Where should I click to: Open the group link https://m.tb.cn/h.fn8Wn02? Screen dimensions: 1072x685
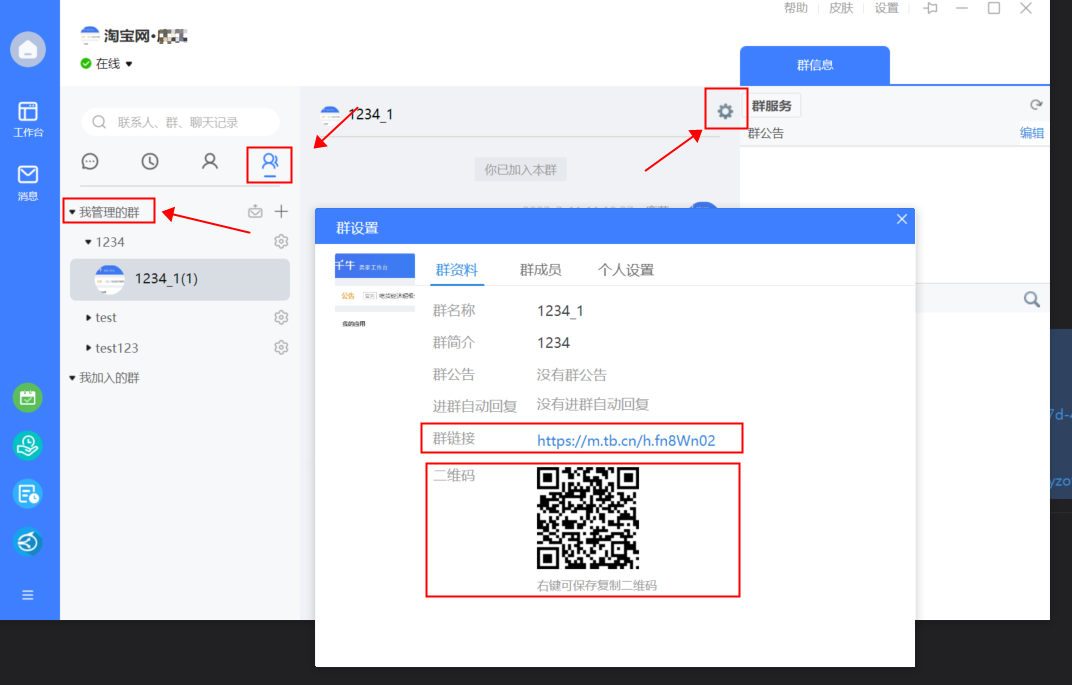(x=626, y=440)
